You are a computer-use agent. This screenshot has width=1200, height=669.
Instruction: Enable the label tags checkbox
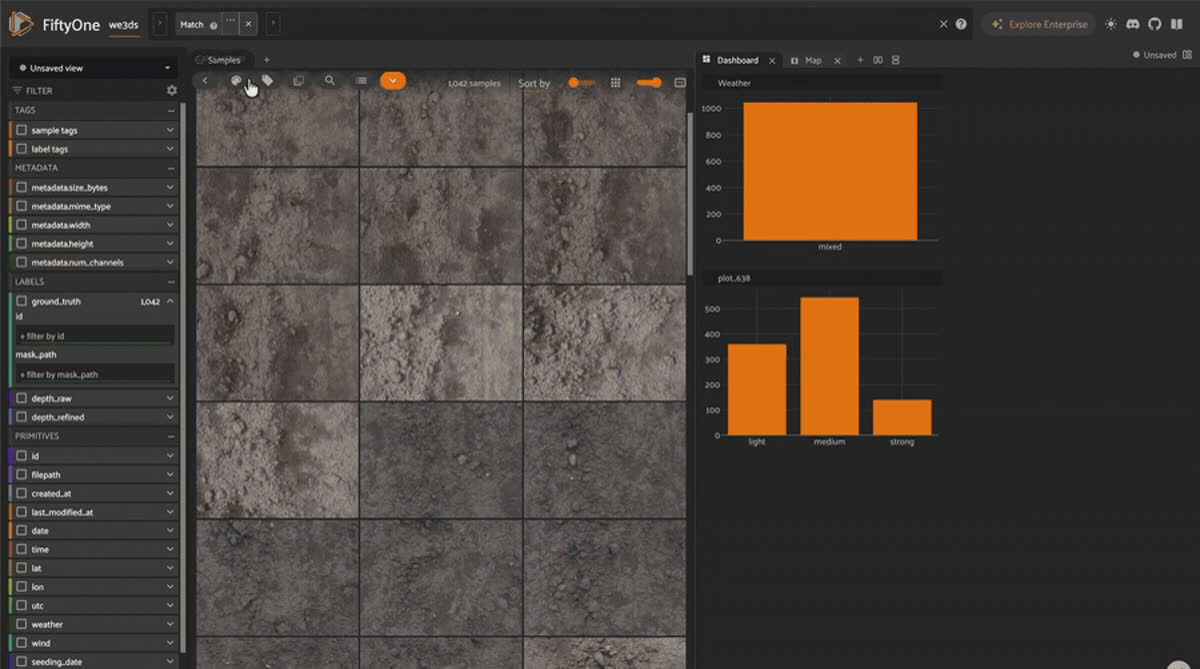pos(21,149)
